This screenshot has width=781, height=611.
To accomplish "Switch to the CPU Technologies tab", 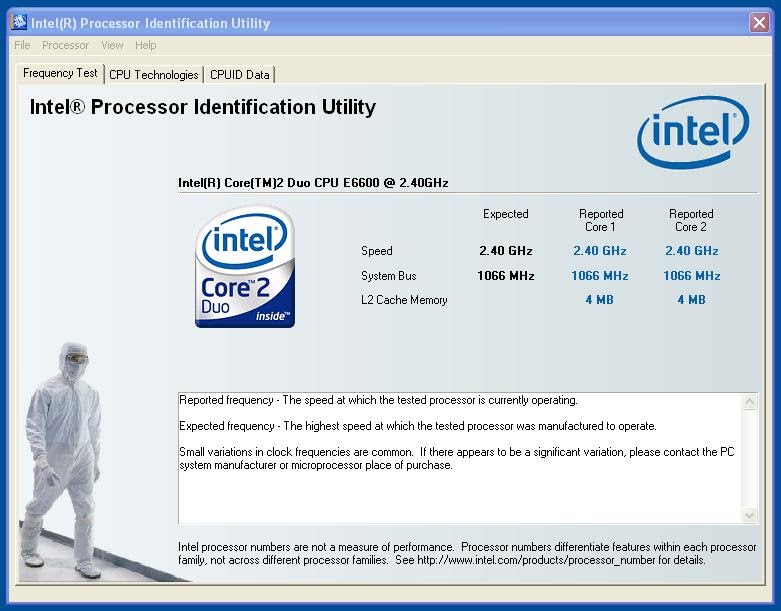I will point(153,75).
